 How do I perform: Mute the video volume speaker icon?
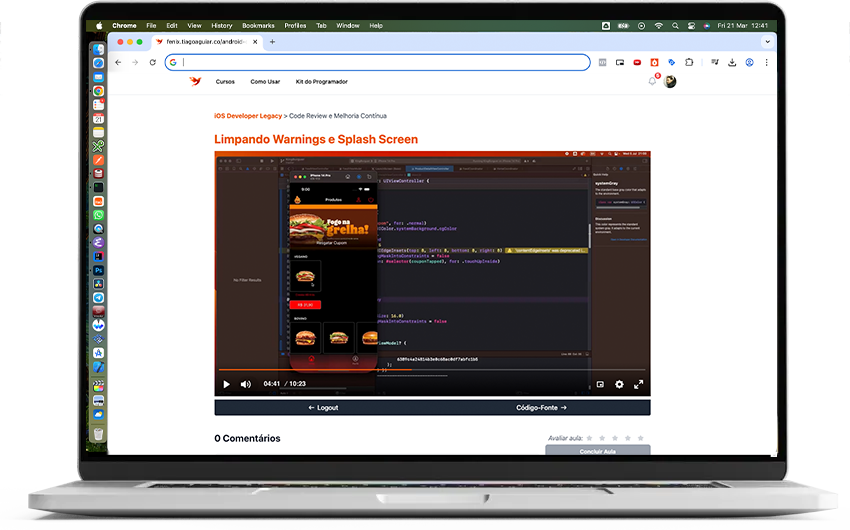tap(246, 384)
